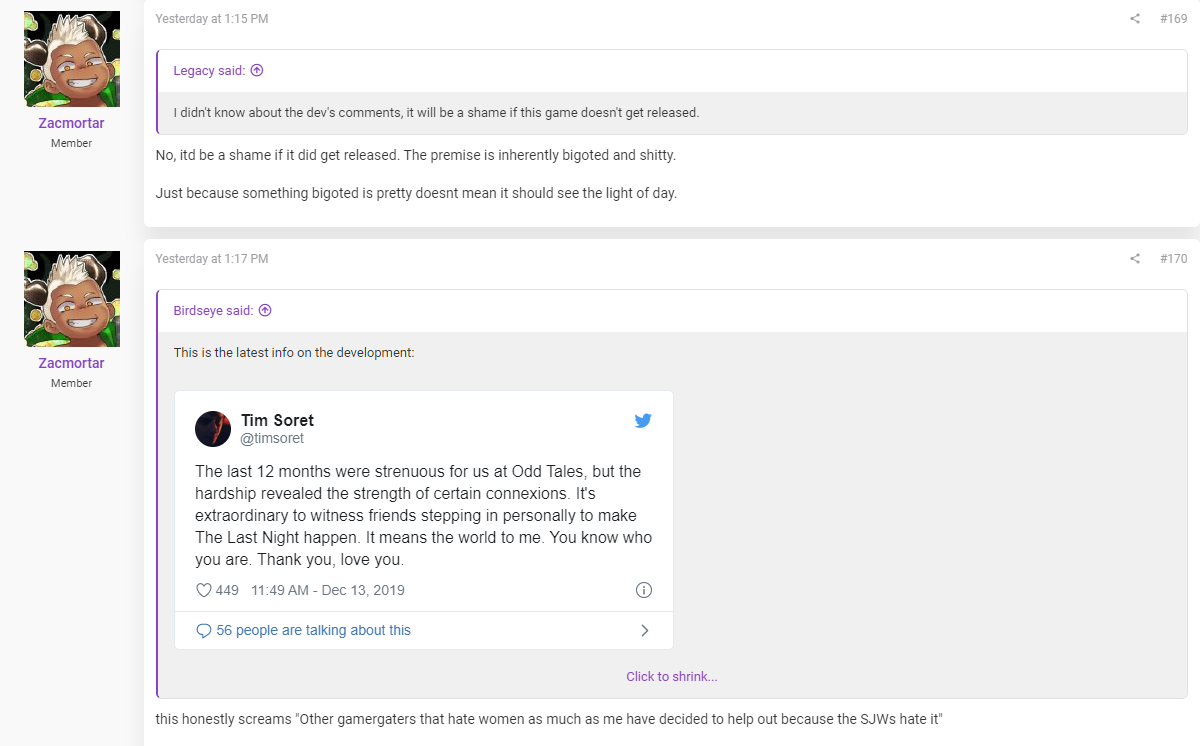Jump to Legacy's original post arrow icon

click(257, 71)
